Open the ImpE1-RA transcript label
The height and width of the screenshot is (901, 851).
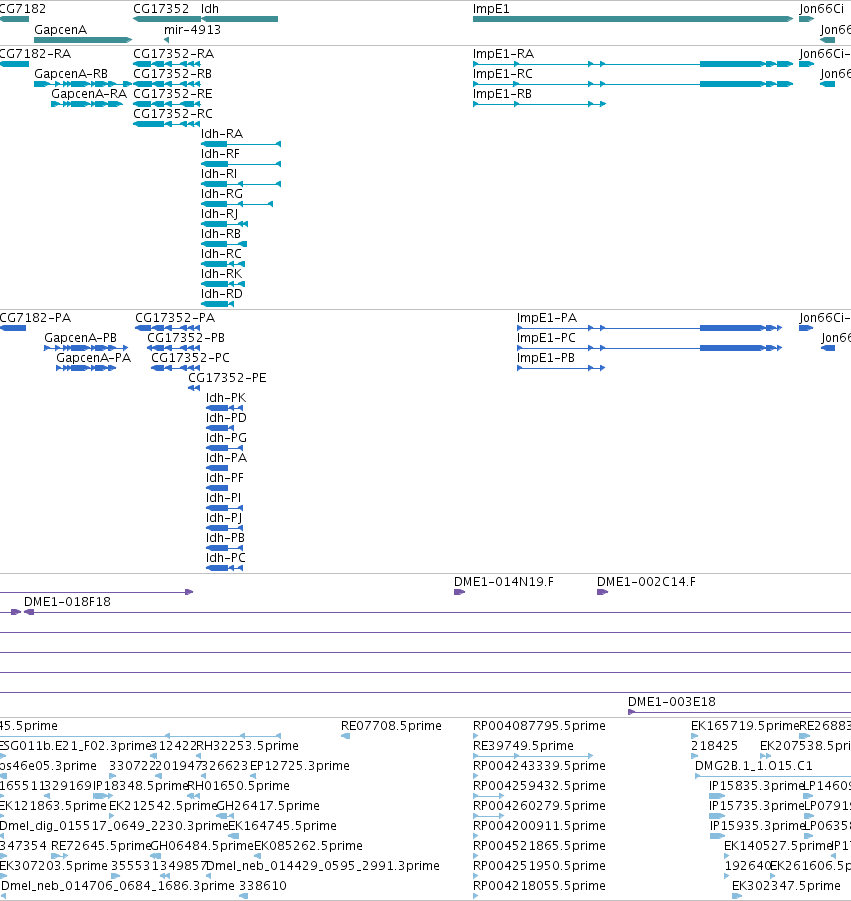503,53
